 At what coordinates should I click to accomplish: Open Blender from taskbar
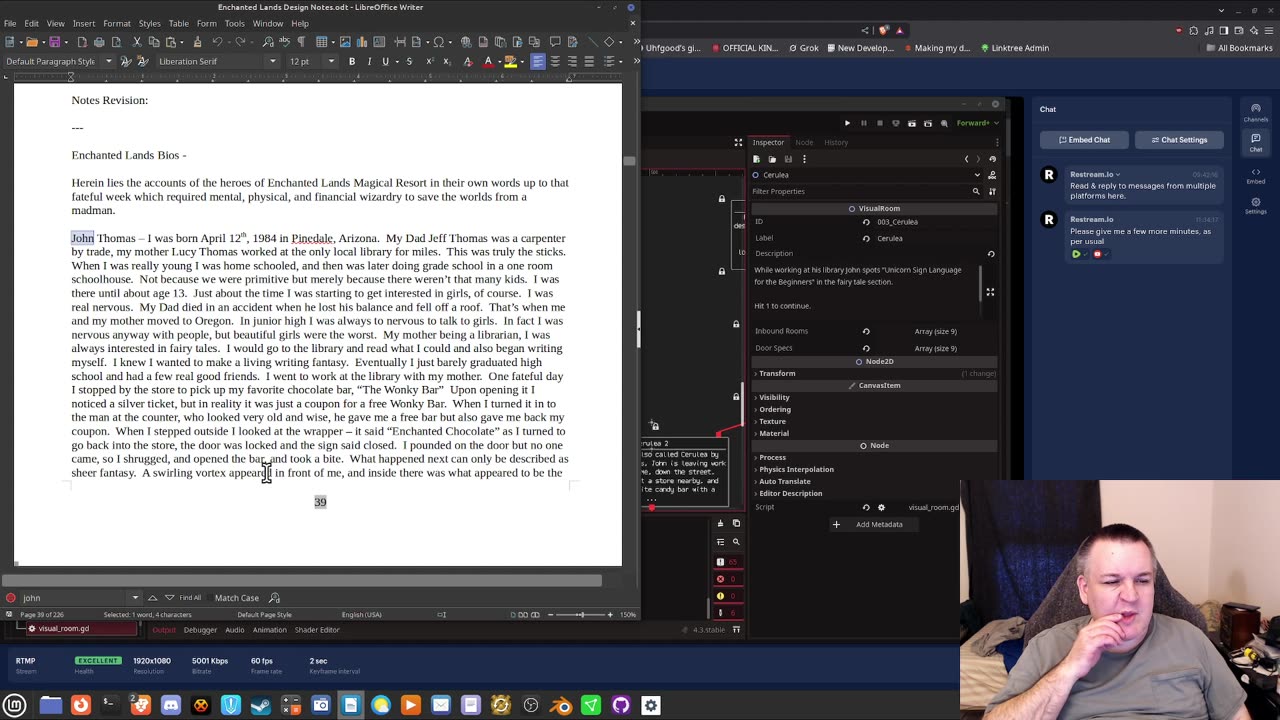(561, 705)
